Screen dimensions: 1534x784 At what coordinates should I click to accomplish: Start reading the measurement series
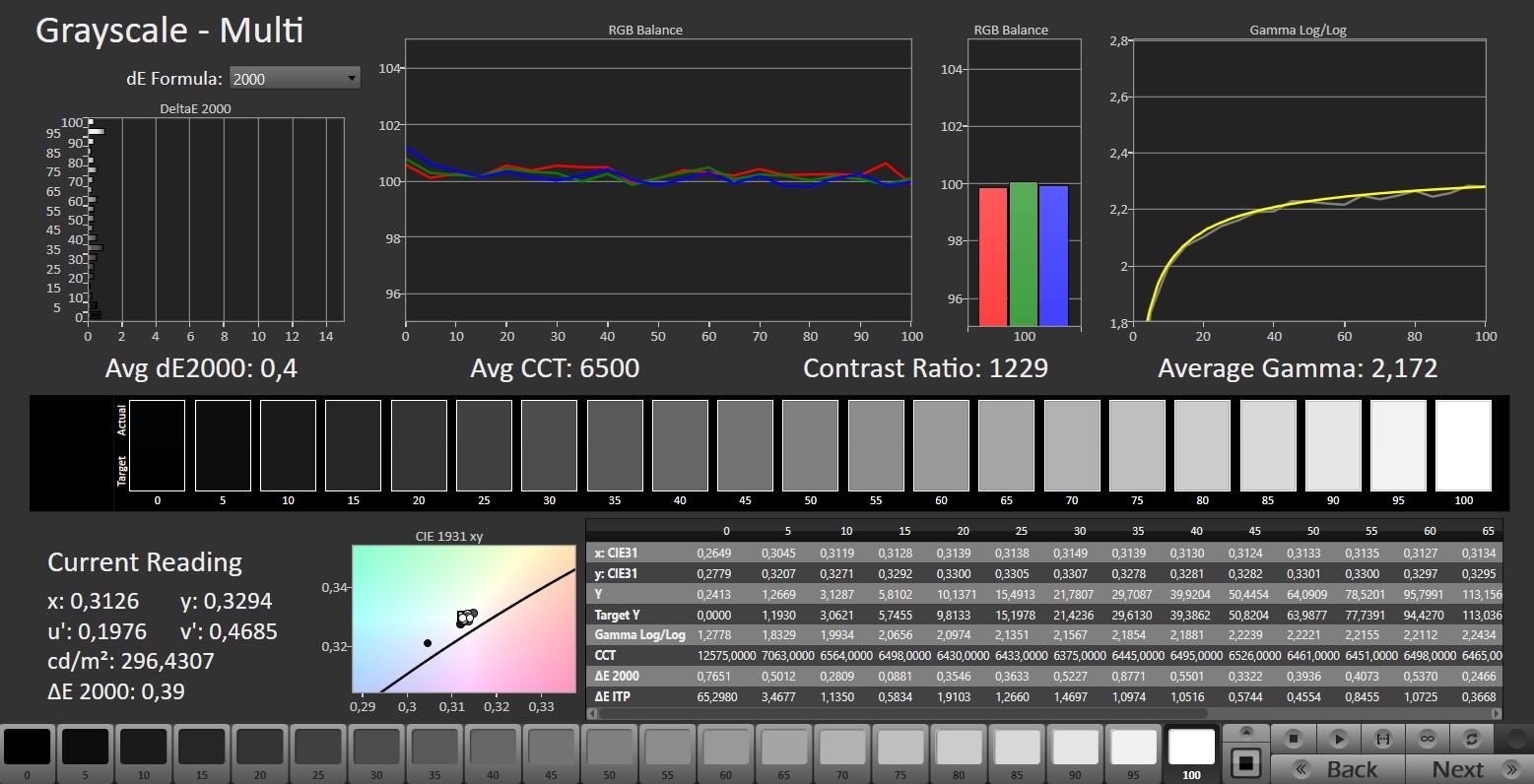coord(1338,739)
